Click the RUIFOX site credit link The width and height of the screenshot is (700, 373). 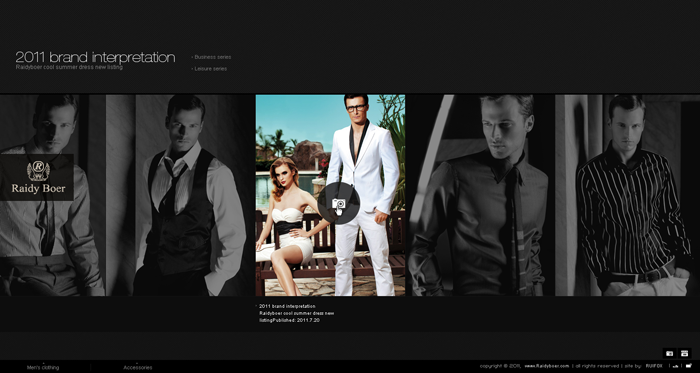[654, 366]
